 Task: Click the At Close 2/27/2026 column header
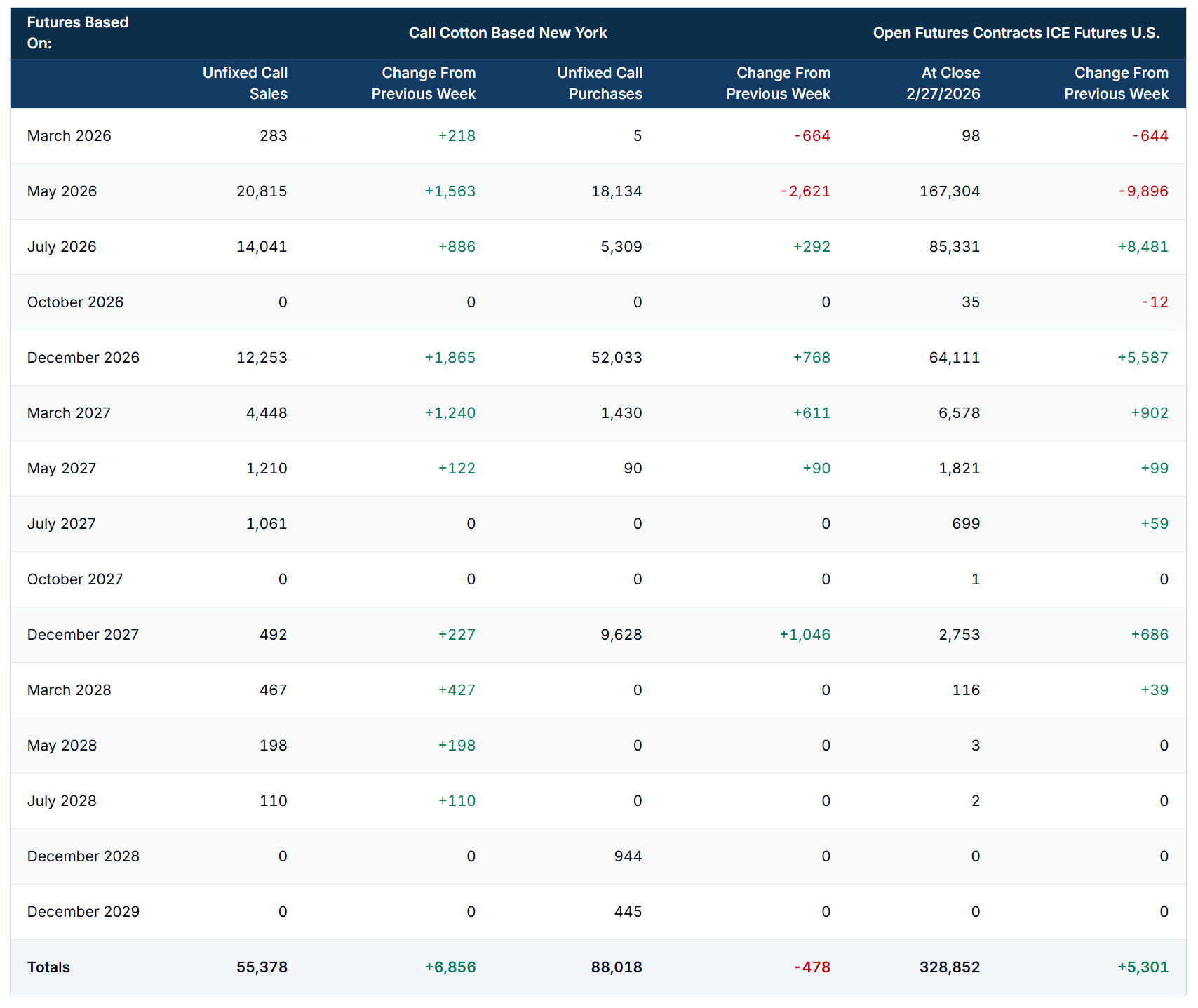[x=943, y=83]
